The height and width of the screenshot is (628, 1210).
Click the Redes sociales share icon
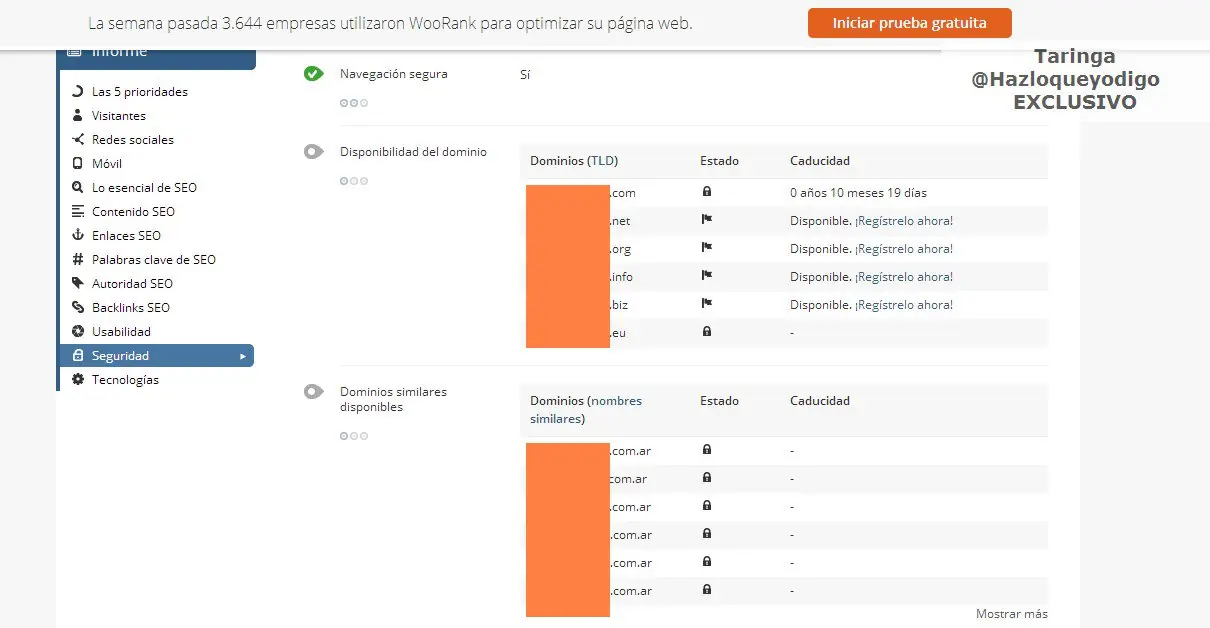(78, 140)
